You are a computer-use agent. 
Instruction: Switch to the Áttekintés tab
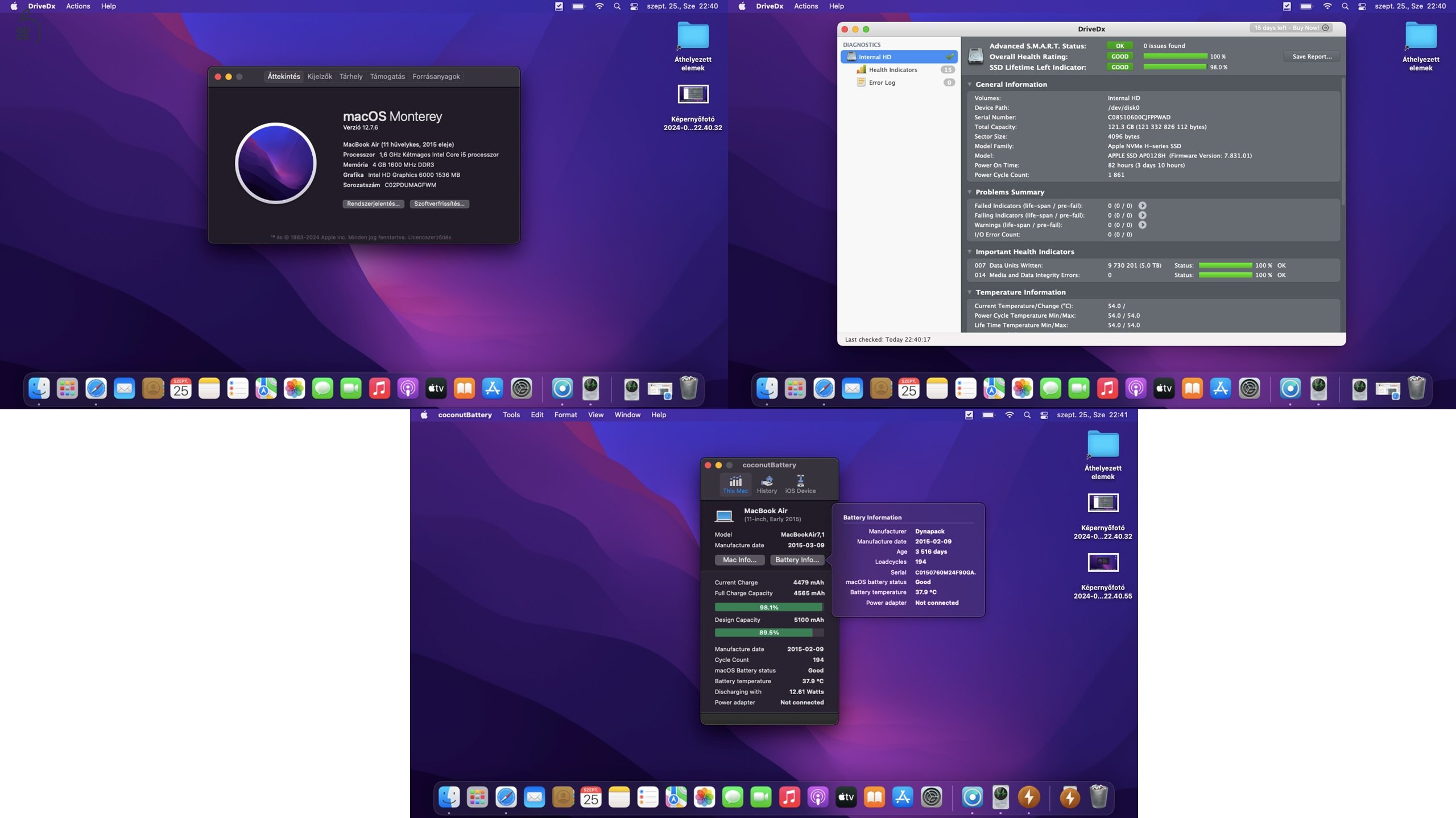(x=284, y=76)
